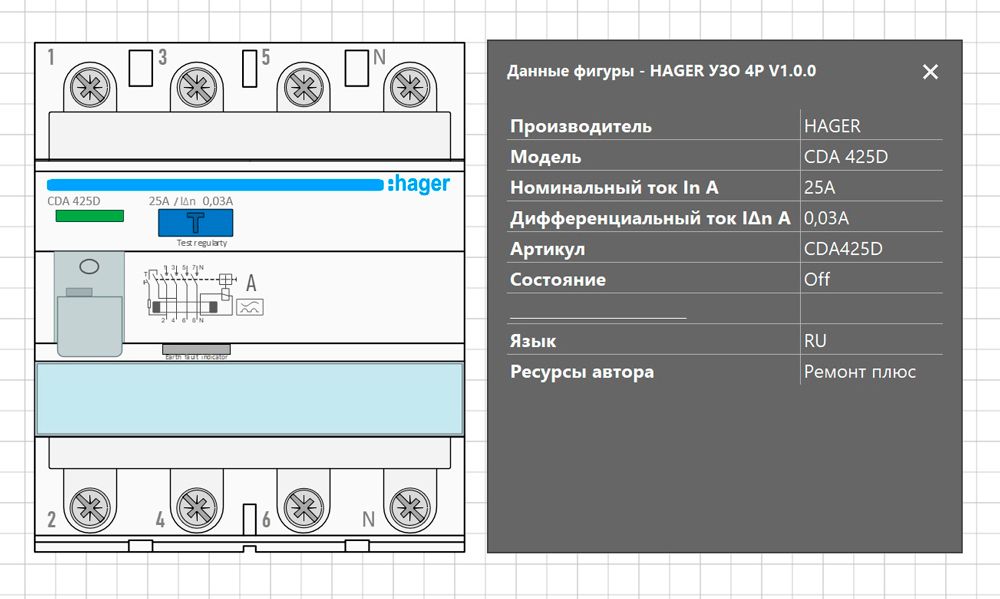1000x599 pixels.
Task: Click the 'Test regularly' caption
Action: [x=202, y=243]
